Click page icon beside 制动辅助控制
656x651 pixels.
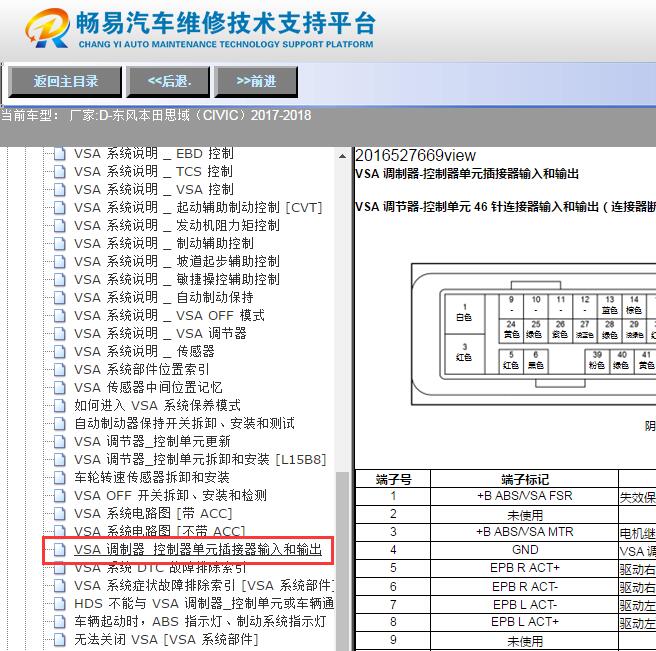click(60, 243)
